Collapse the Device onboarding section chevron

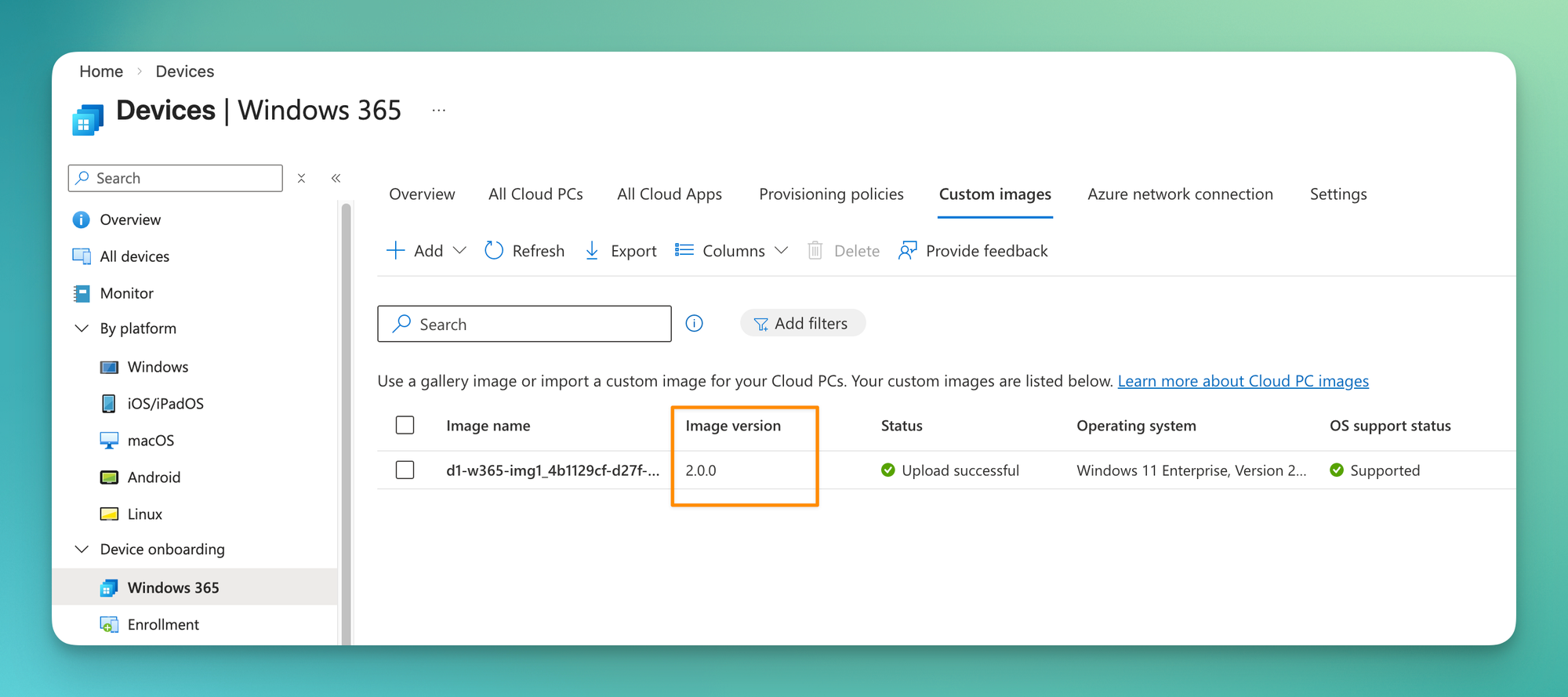(82, 550)
